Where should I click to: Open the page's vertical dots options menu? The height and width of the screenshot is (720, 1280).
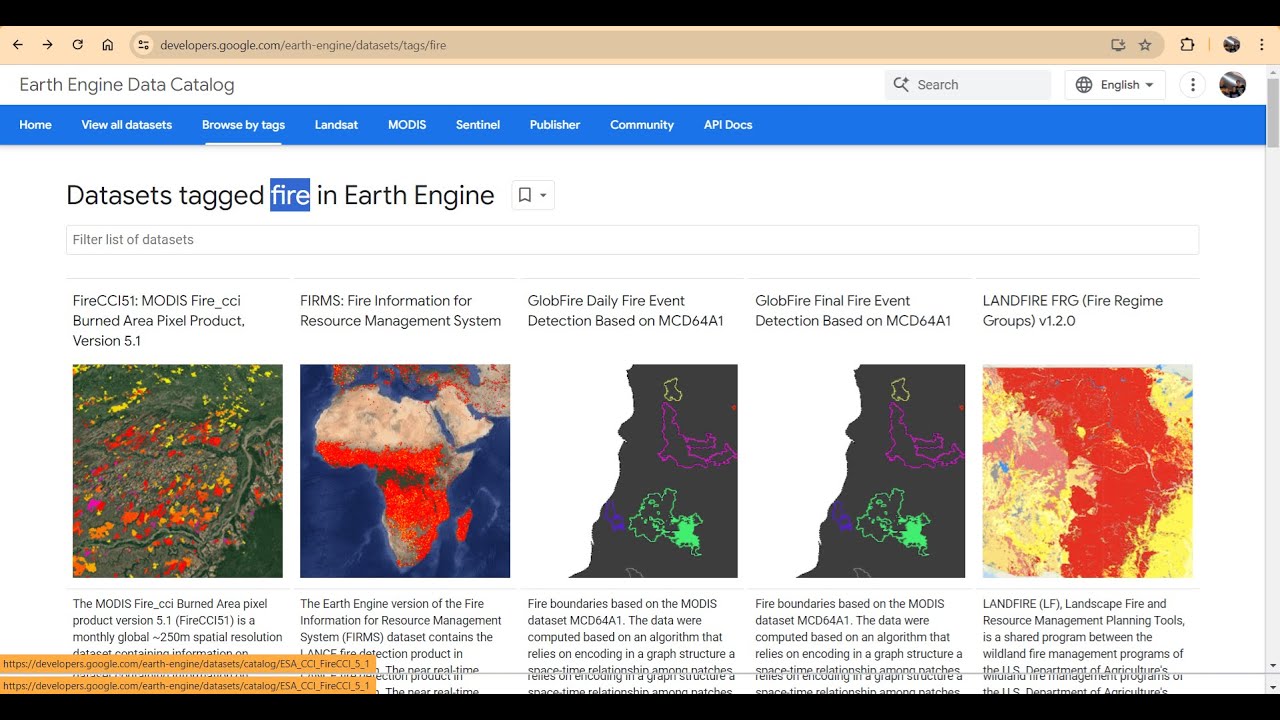(x=1192, y=85)
